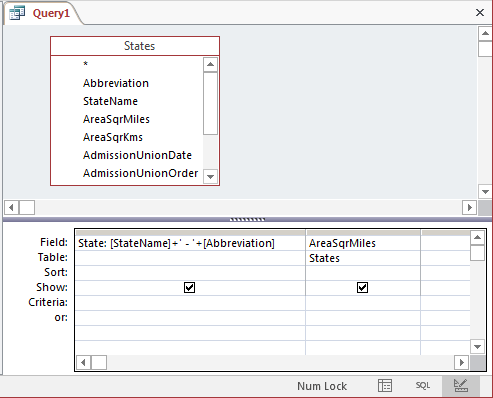This screenshot has width=493, height=398.
Task: Click States field list scrollbar thumb
Action: (x=210, y=103)
